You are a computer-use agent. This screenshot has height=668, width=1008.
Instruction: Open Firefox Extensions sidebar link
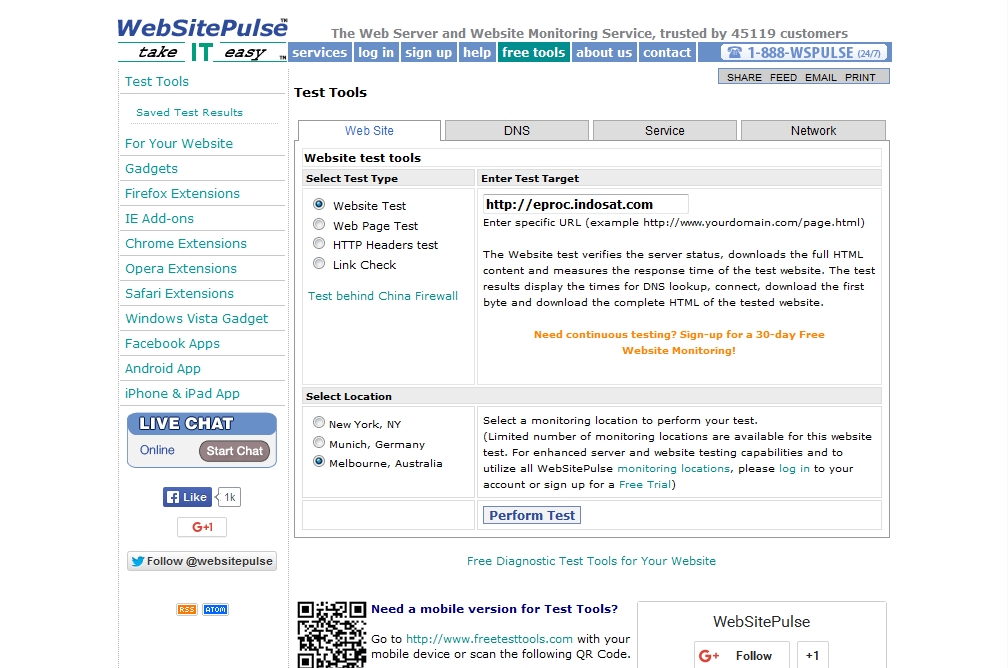click(x=182, y=194)
